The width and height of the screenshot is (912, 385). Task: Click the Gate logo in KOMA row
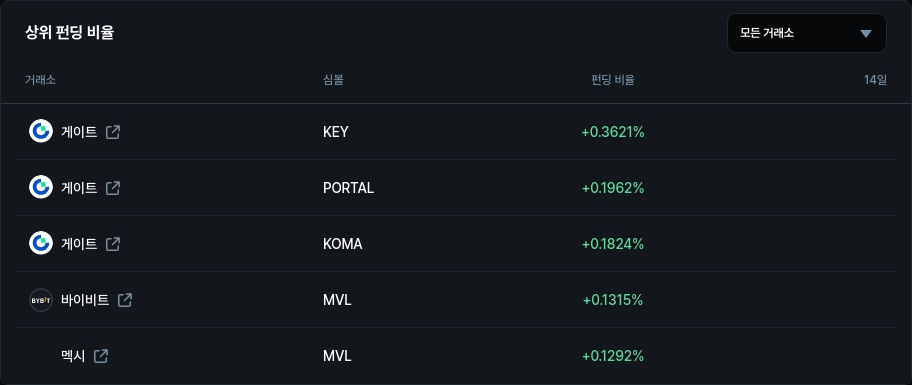click(x=41, y=243)
